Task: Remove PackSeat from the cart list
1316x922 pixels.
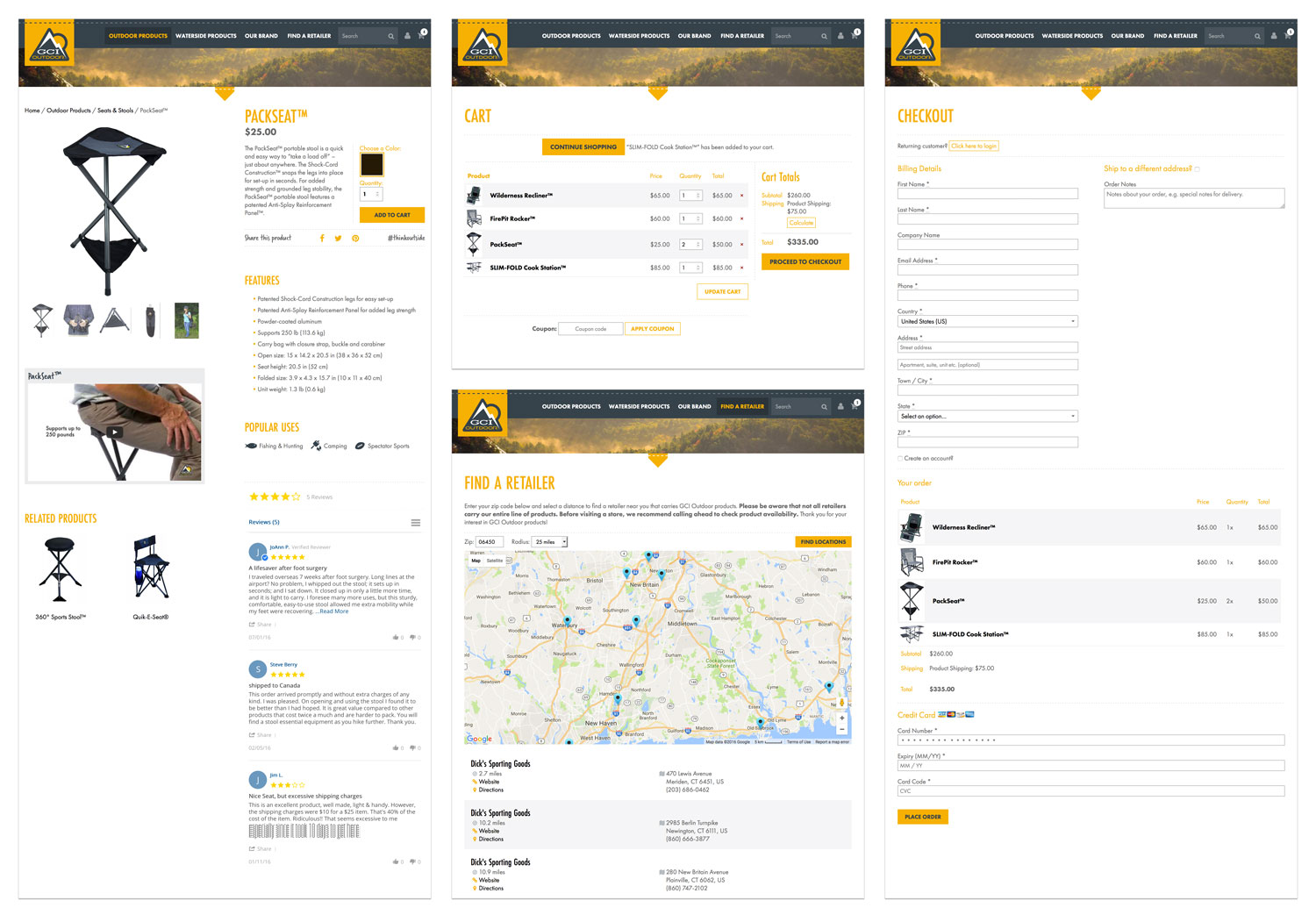Action: click(741, 245)
